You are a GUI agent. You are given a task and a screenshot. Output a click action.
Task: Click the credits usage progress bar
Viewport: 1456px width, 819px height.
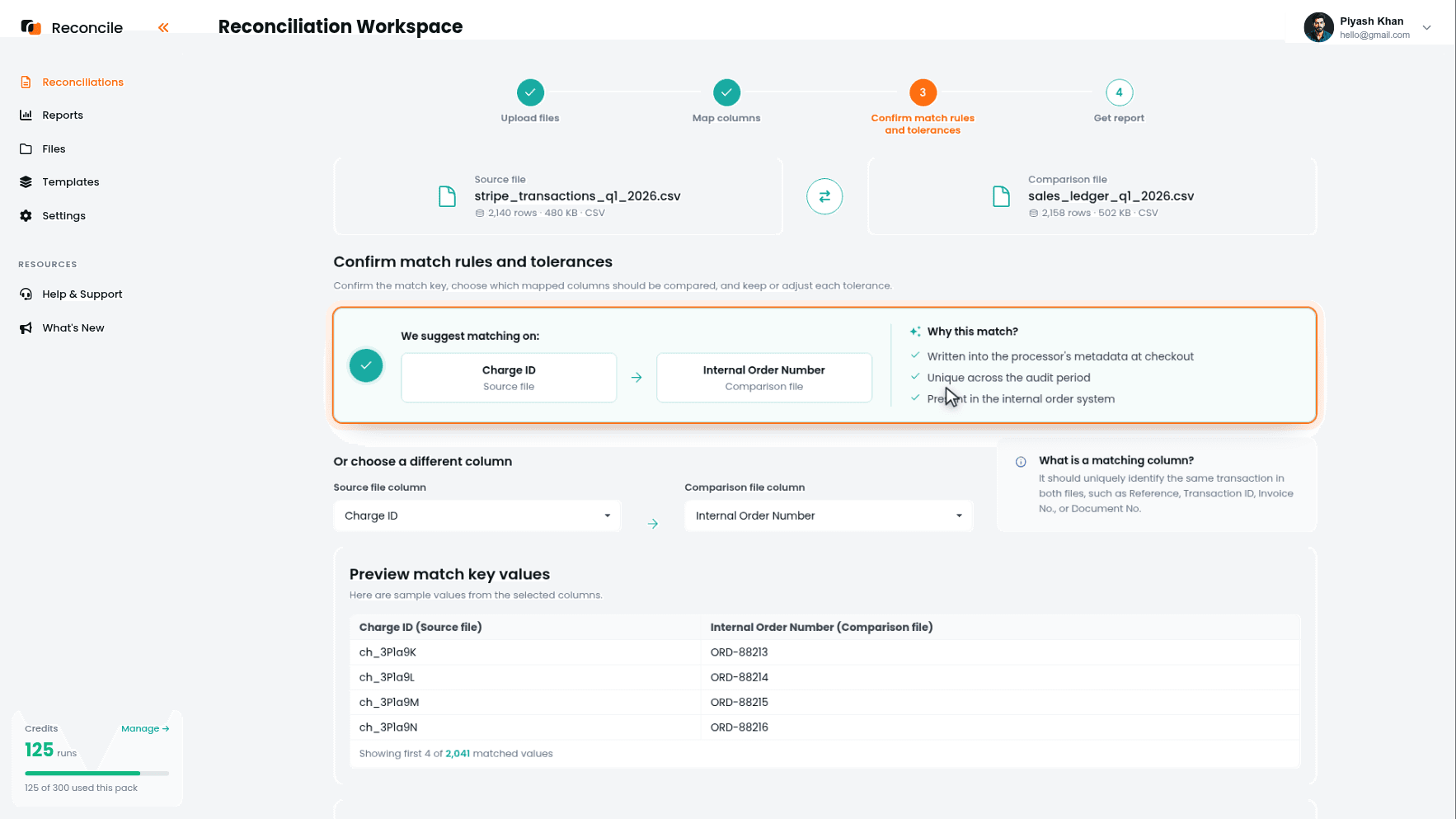[x=97, y=773]
